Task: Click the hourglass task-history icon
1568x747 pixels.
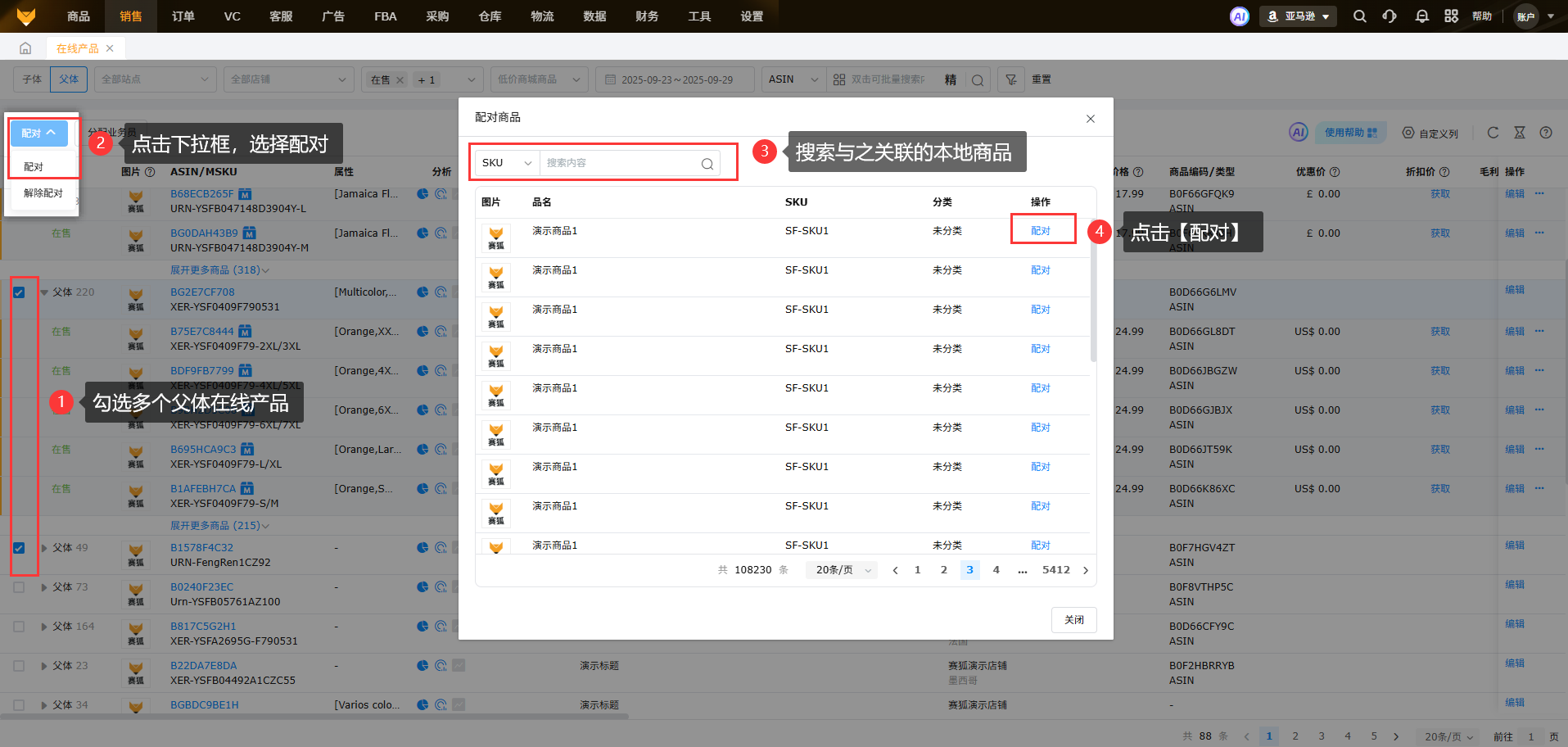Action: [1520, 133]
